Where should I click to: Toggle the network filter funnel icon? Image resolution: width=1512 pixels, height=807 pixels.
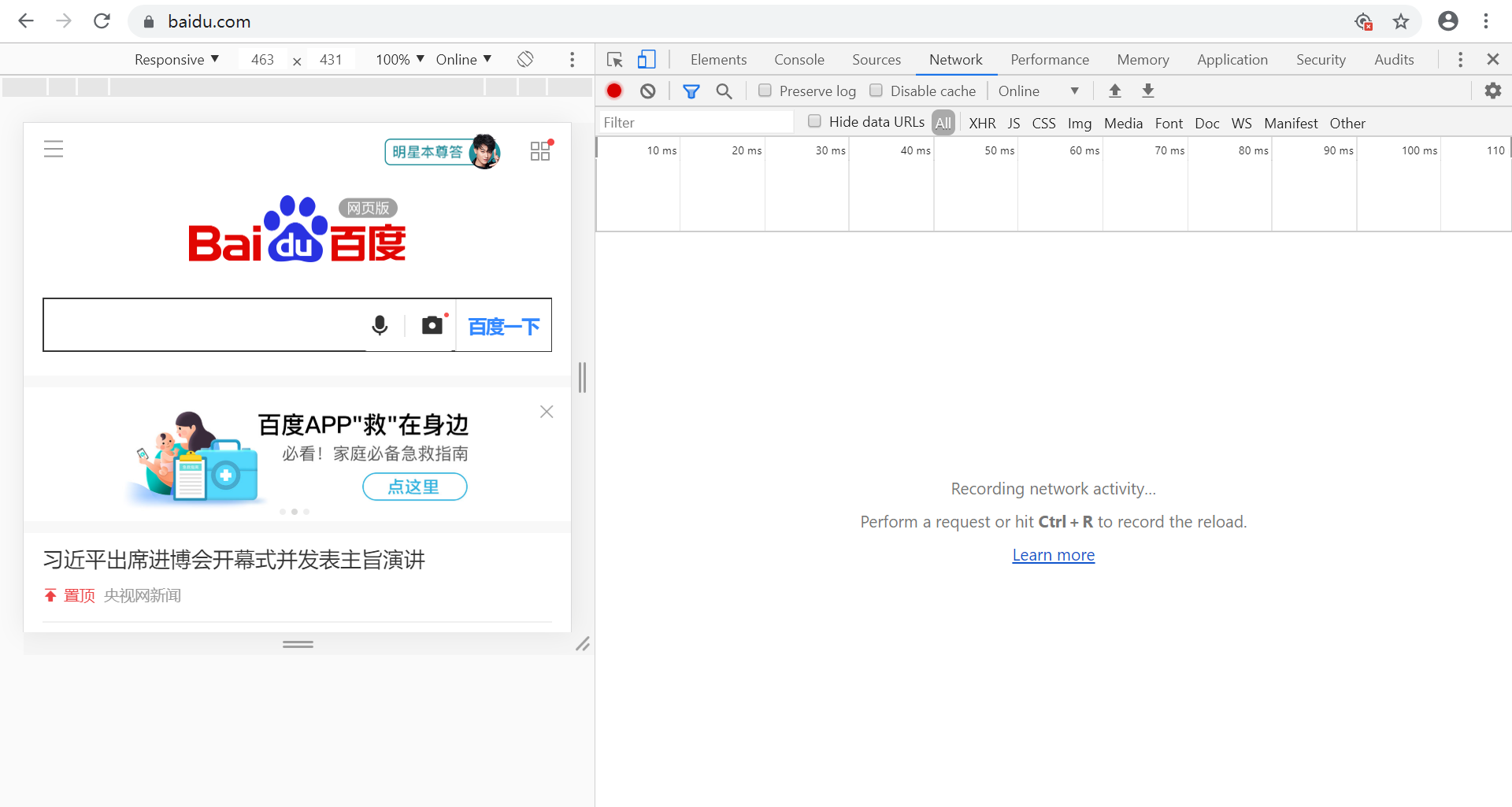[691, 91]
